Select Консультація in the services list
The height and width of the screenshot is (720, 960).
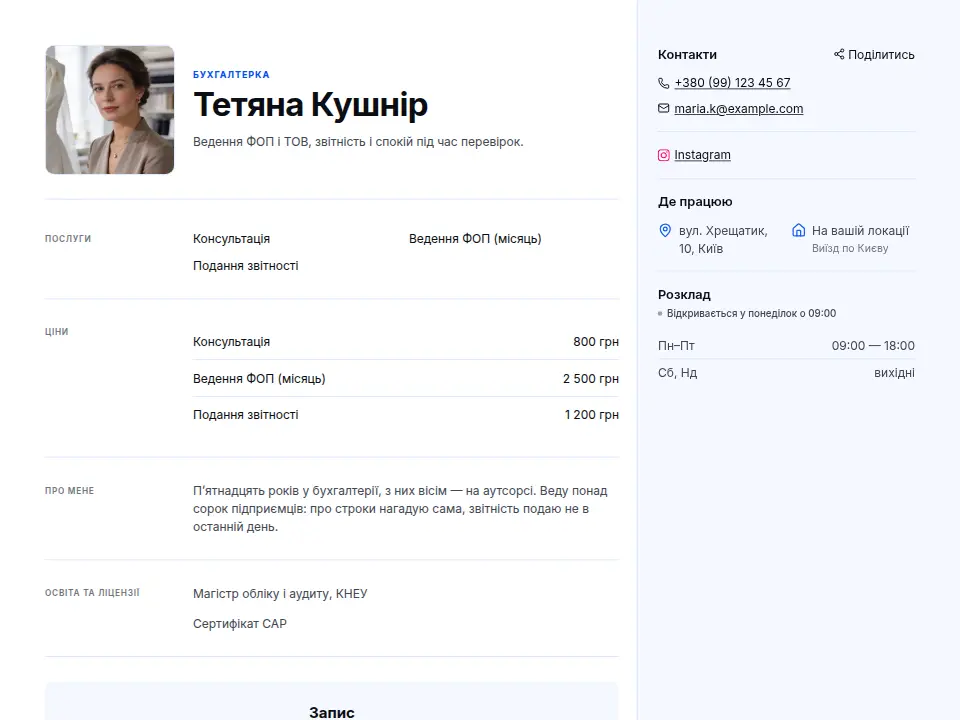tap(231, 239)
